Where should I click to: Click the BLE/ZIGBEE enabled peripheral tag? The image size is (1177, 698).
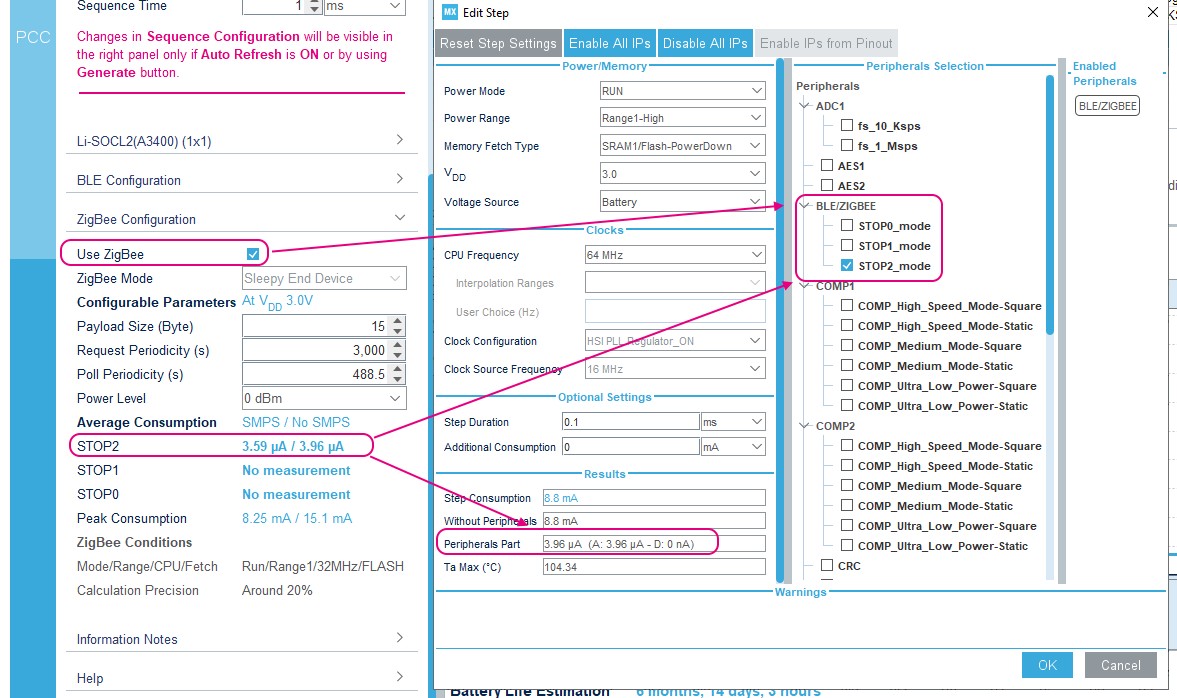tap(1107, 106)
